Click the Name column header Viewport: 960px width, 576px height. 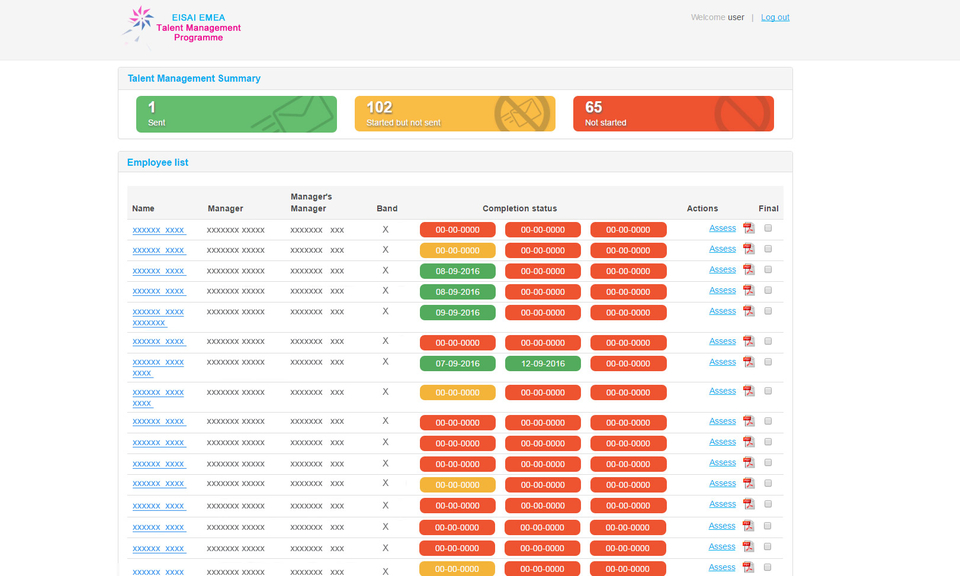[x=143, y=209]
